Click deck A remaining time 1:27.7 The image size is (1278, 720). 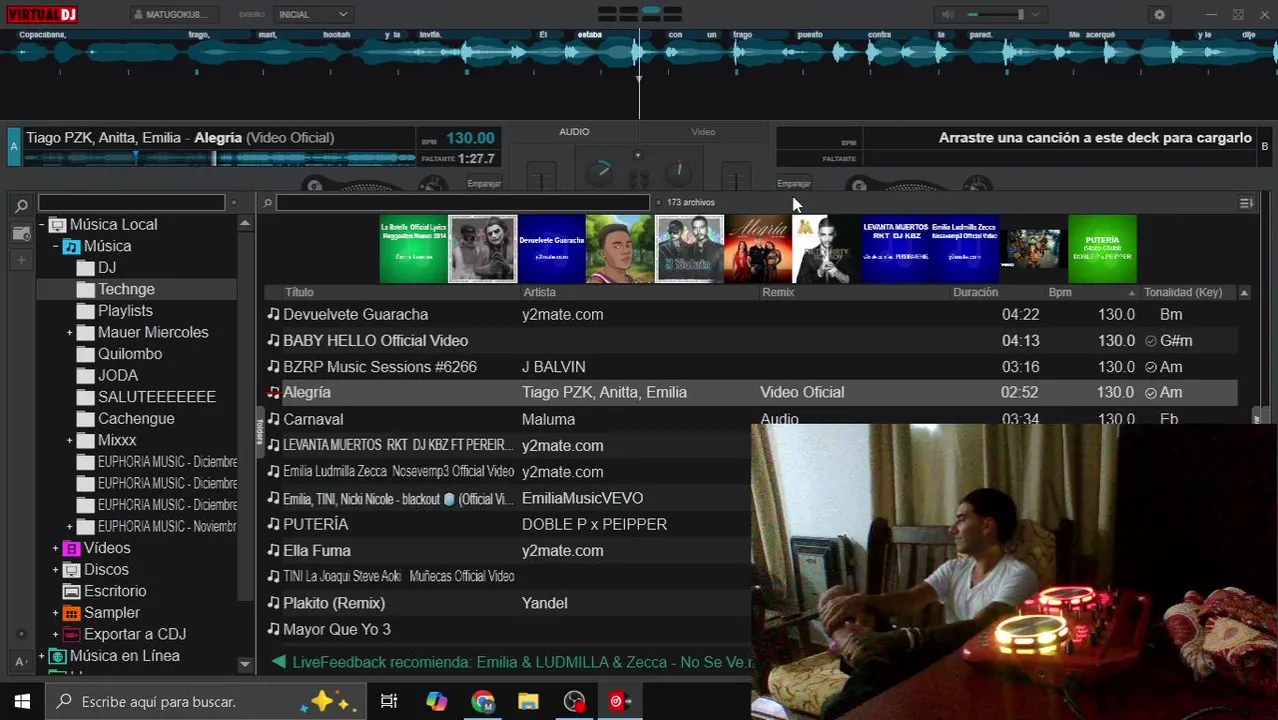click(x=476, y=159)
